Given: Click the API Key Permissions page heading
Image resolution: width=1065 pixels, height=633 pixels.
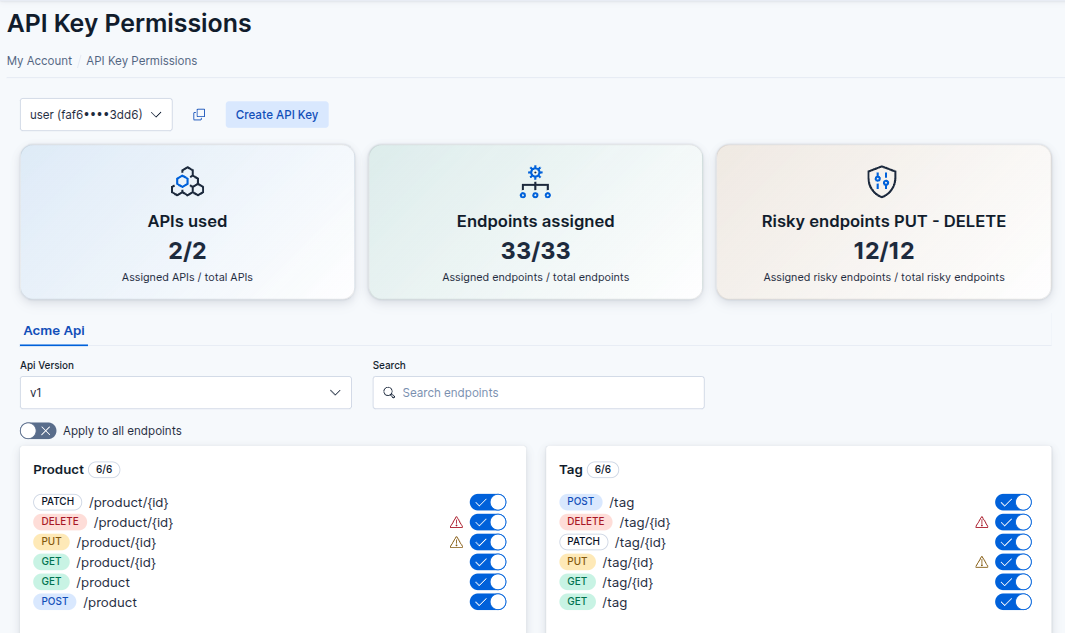Looking at the screenshot, I should pos(129,23).
